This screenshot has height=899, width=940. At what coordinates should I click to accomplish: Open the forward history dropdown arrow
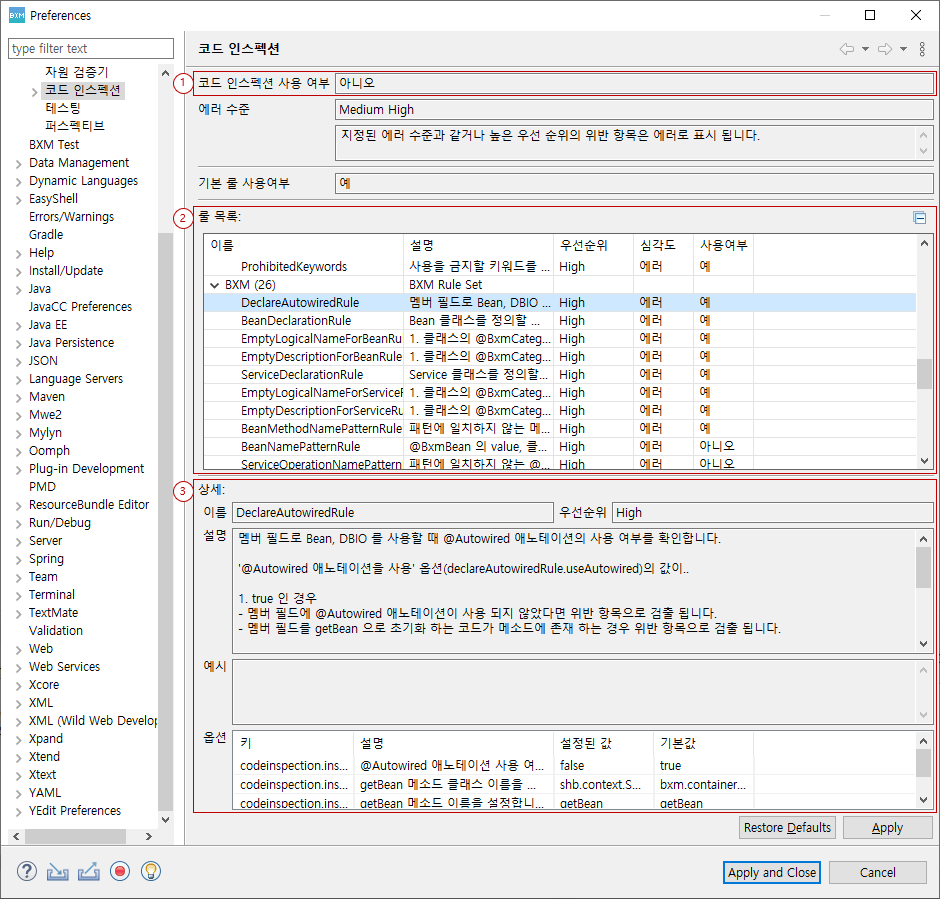903,49
